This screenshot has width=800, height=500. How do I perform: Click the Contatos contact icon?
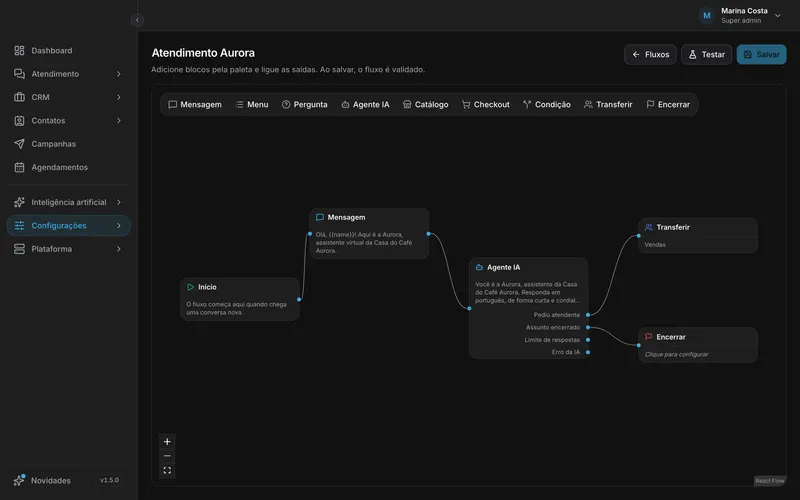click(19, 120)
